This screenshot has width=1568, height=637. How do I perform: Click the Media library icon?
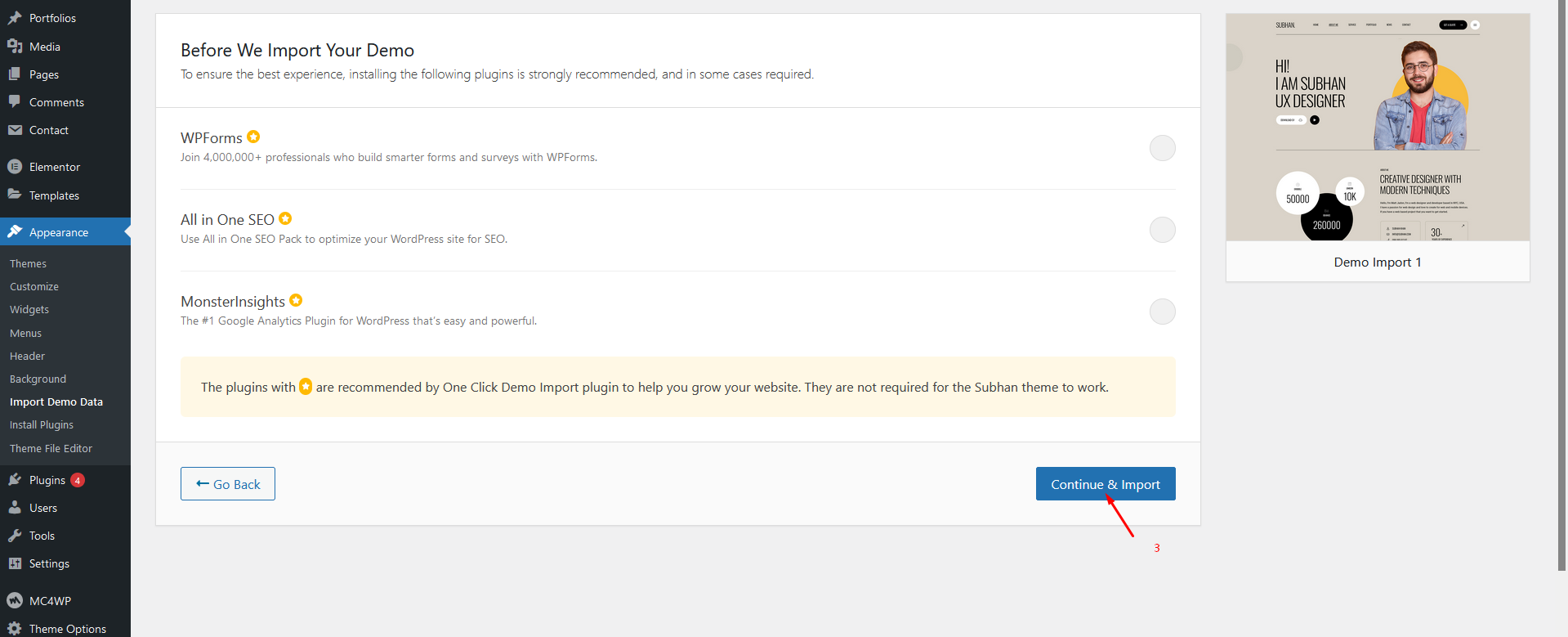point(15,47)
